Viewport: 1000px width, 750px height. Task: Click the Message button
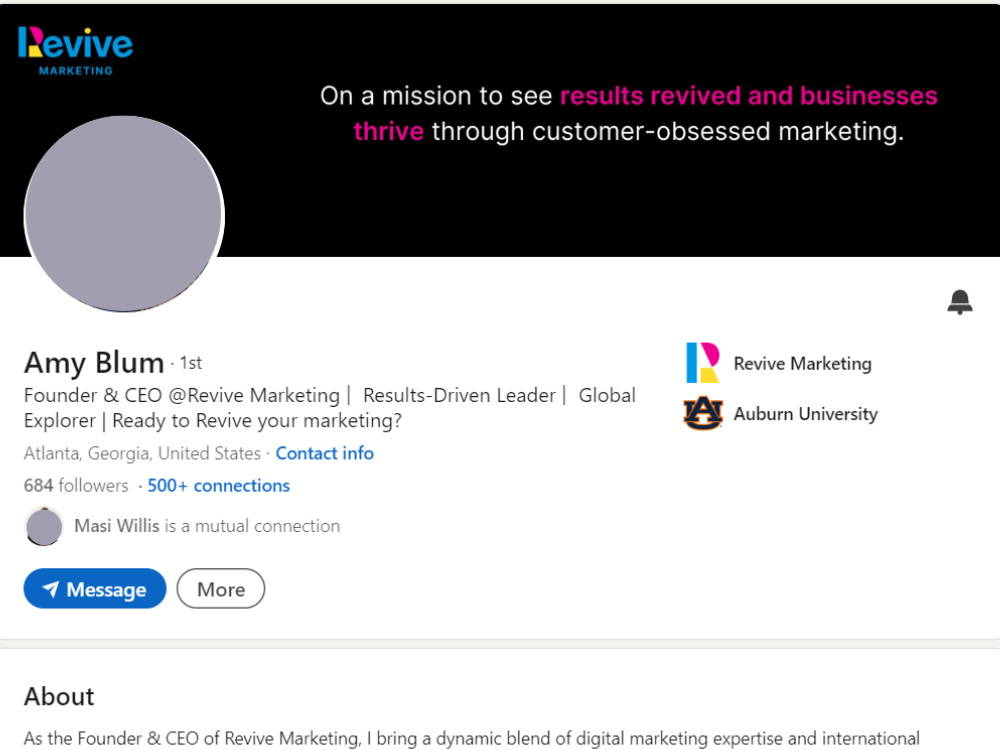(95, 589)
